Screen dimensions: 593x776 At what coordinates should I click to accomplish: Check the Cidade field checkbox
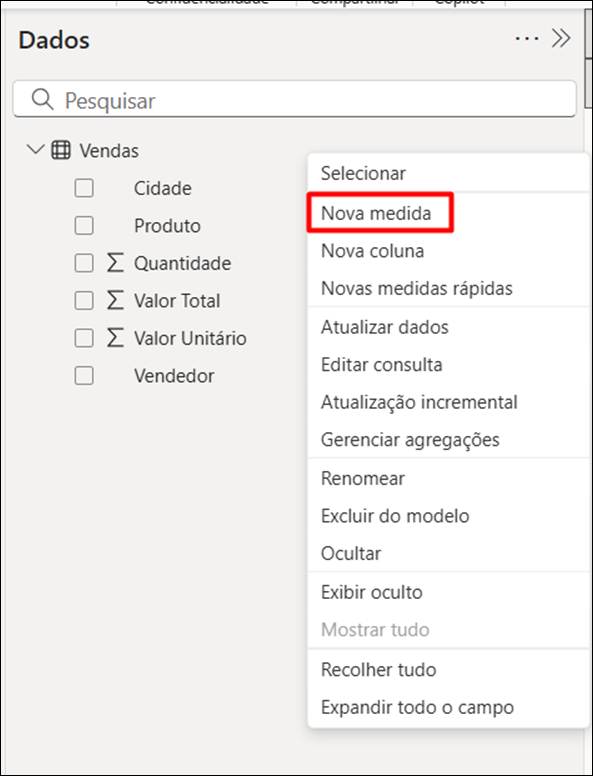point(84,188)
